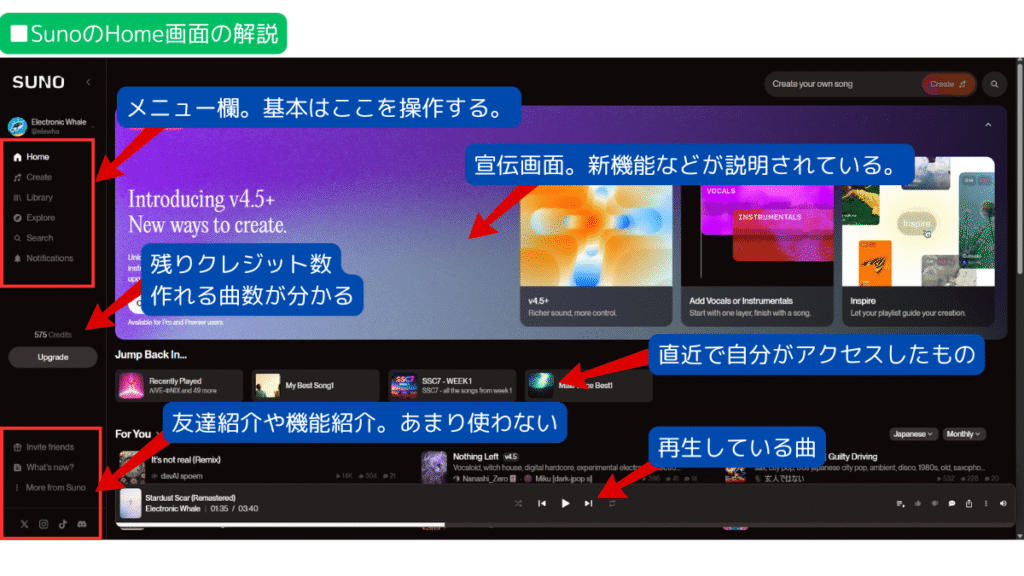
Task: Dislike the playing song with the thumbs down
Action: pos(935,504)
